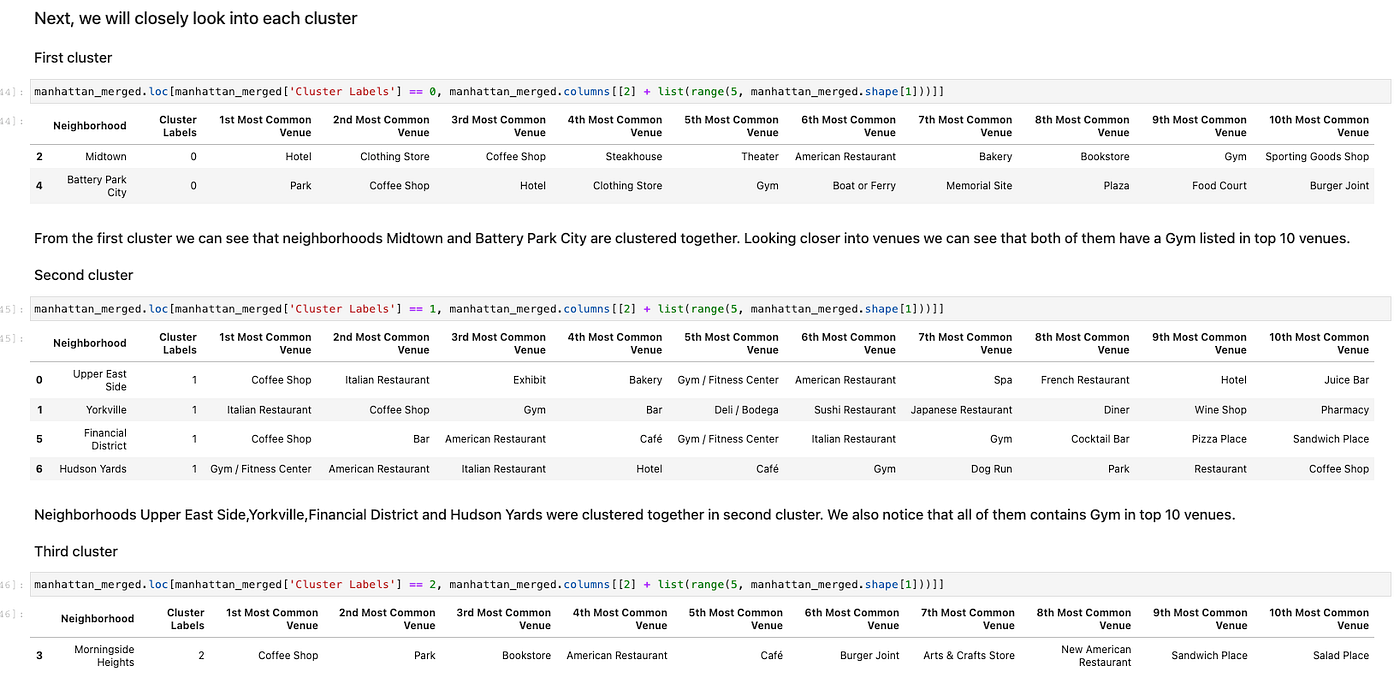
Task: Click the paragraph starting 'Neighborhoods Upper East Side,Yorkville'
Action: (635, 515)
